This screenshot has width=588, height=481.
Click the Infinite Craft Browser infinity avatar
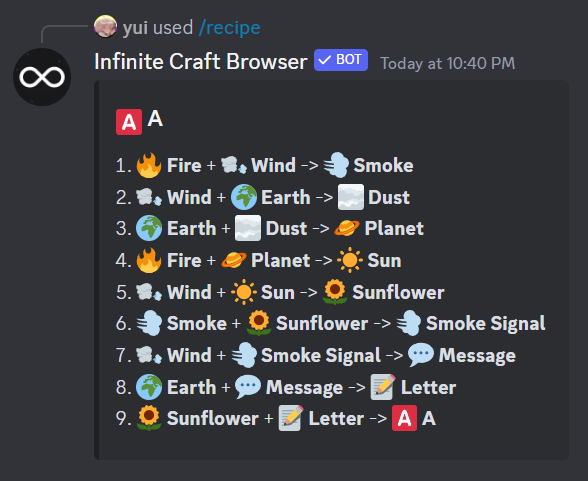(42, 77)
